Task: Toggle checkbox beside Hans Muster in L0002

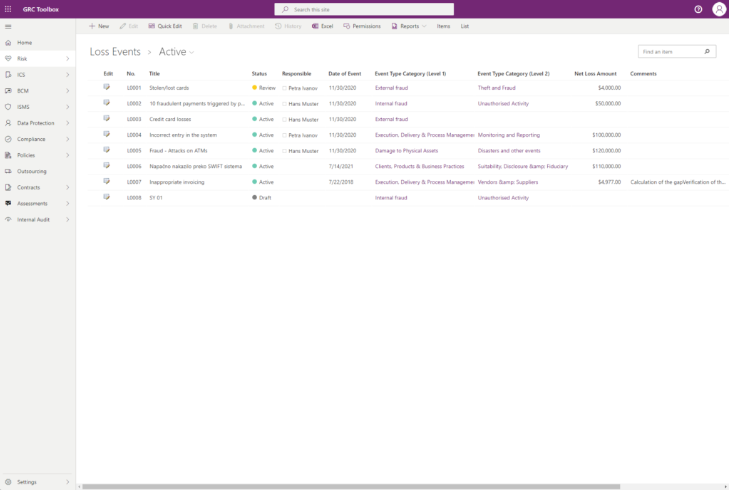Action: [x=285, y=104]
